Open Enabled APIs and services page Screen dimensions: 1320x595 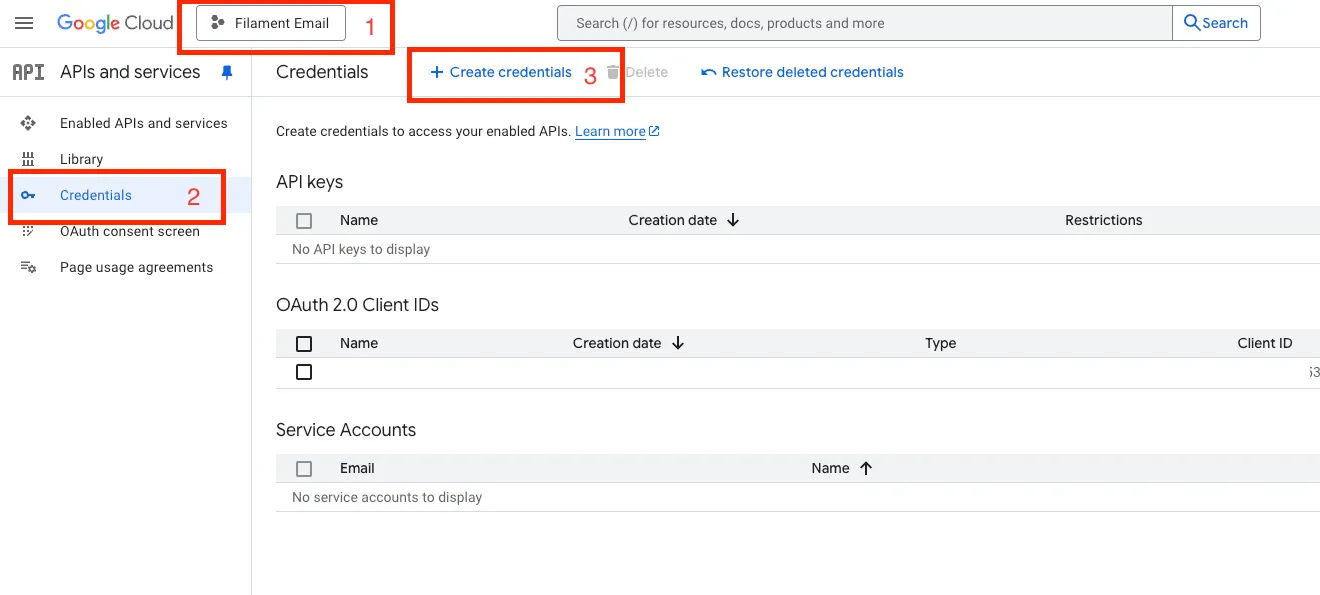pyautogui.click(x=143, y=123)
